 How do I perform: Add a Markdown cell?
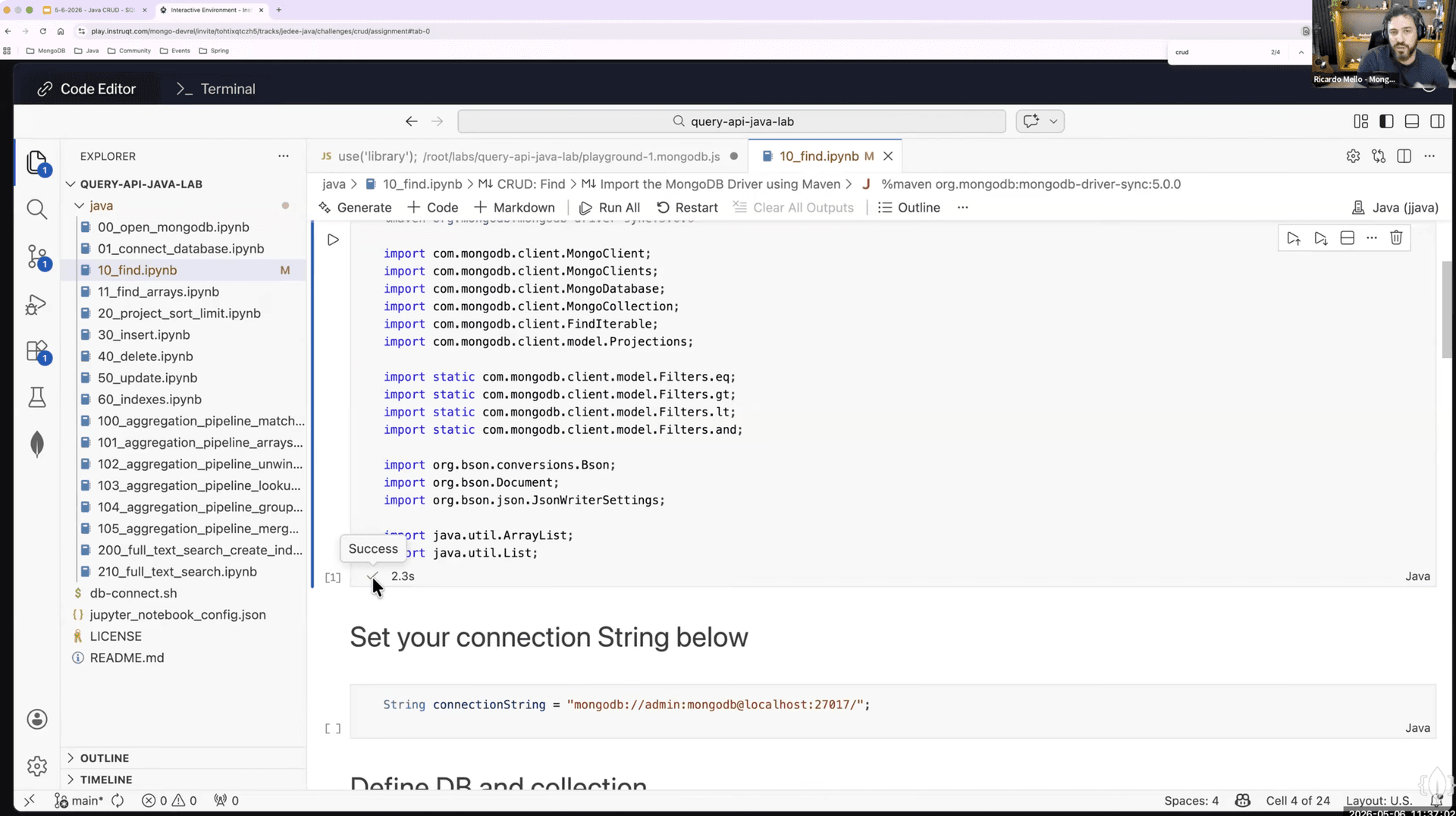pos(514,208)
